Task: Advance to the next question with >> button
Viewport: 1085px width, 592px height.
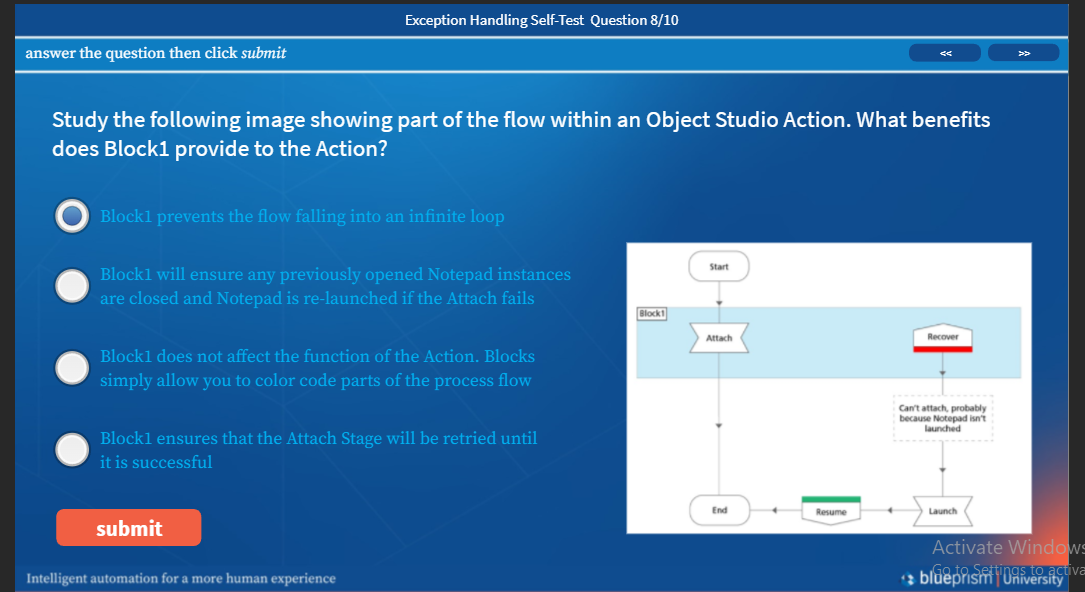Action: (1023, 52)
